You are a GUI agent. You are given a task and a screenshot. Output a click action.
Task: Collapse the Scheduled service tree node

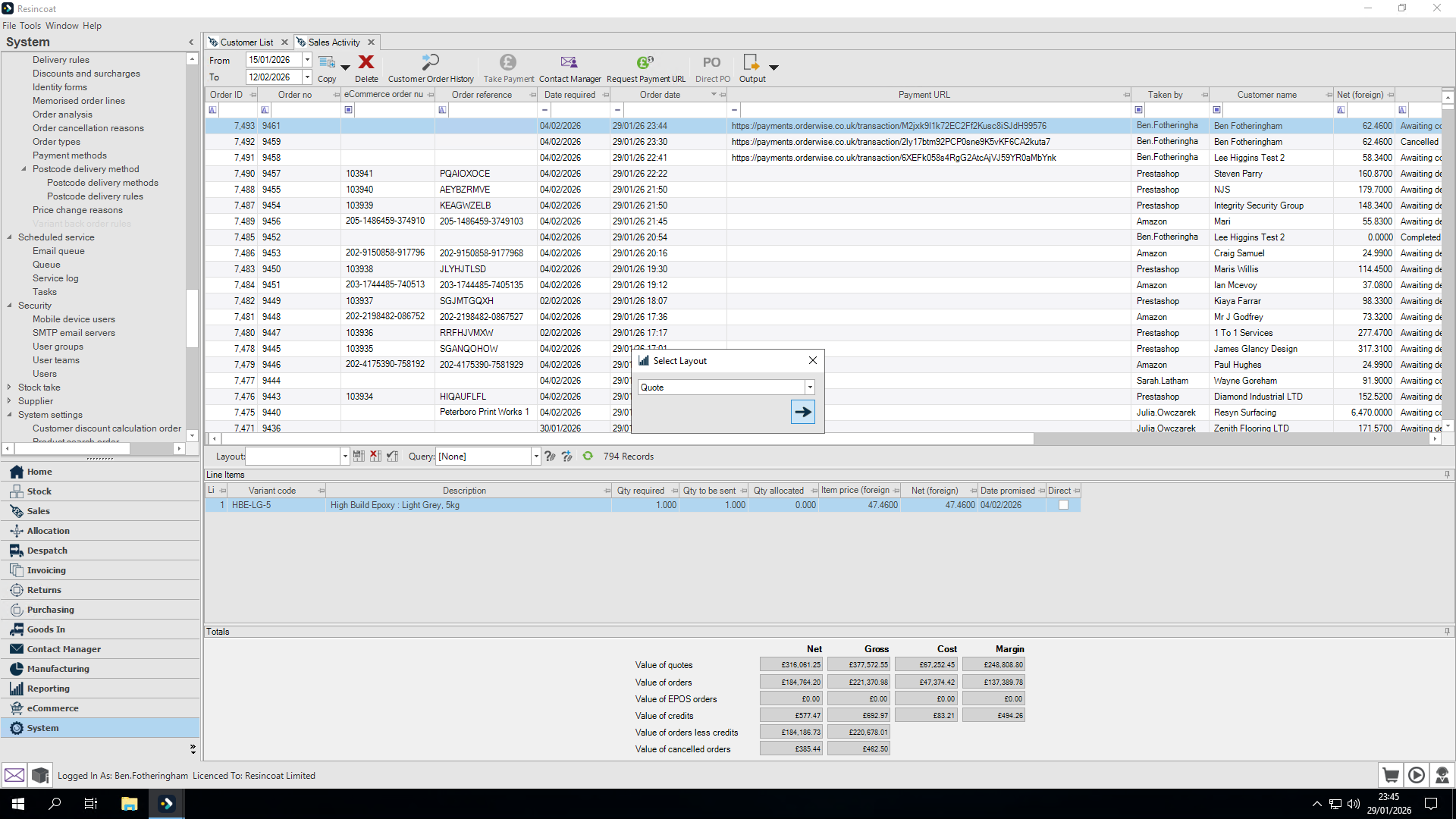pyautogui.click(x=9, y=237)
